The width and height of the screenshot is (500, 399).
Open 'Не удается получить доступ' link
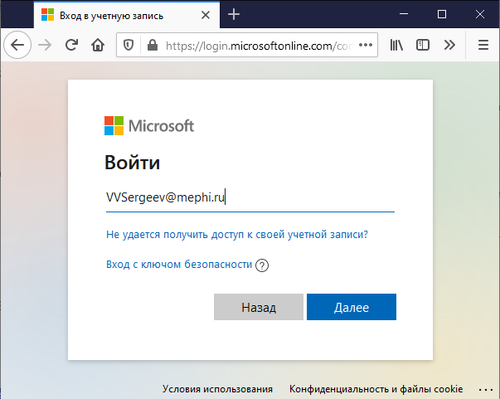tap(237, 234)
